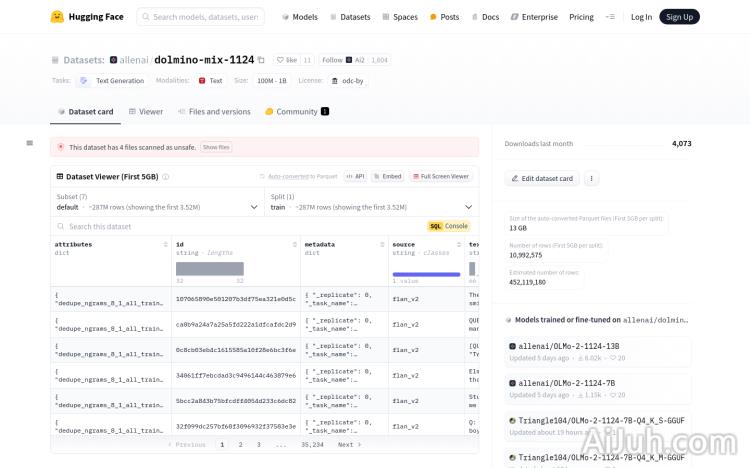Open the allenai/OLMo-2-1124-13B model link
This screenshot has width=750, height=468.
pyautogui.click(x=568, y=346)
